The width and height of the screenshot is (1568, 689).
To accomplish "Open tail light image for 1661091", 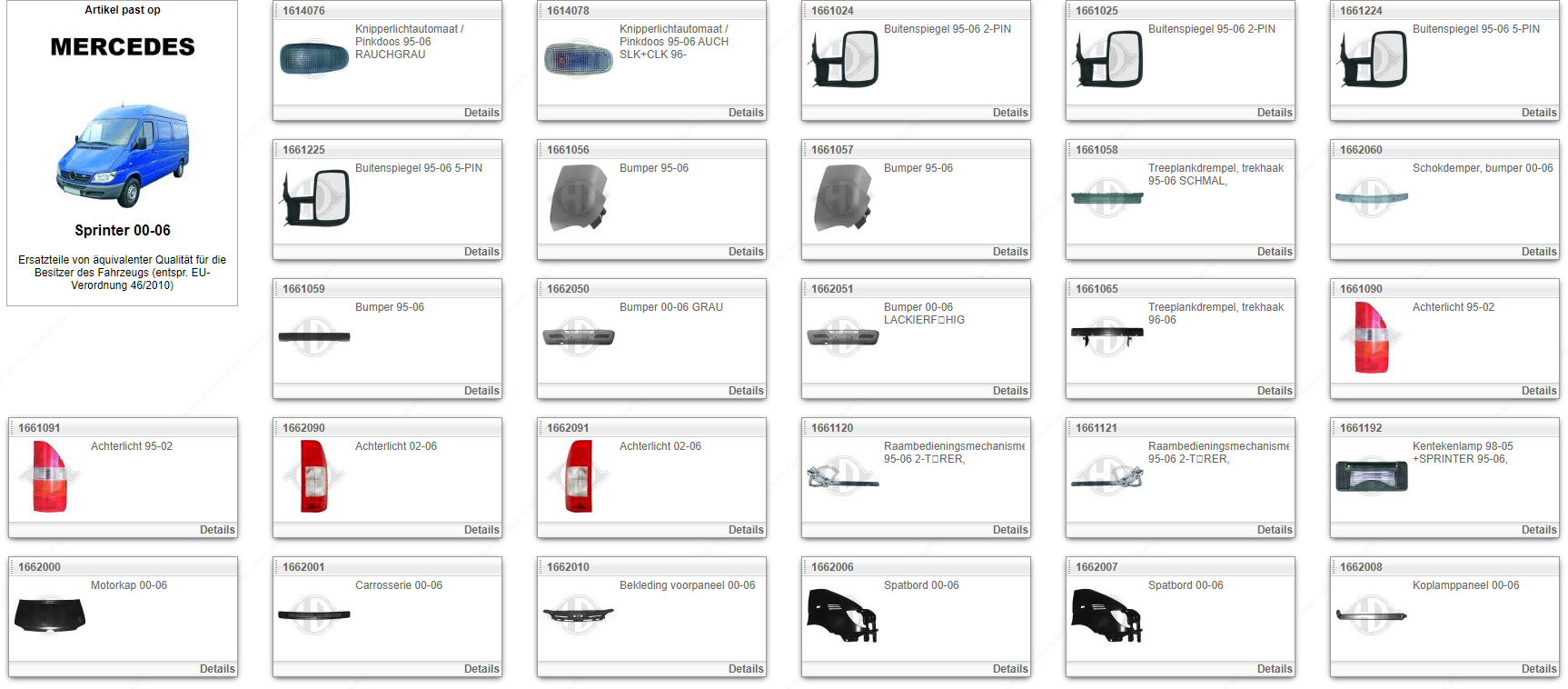I will click(50, 476).
